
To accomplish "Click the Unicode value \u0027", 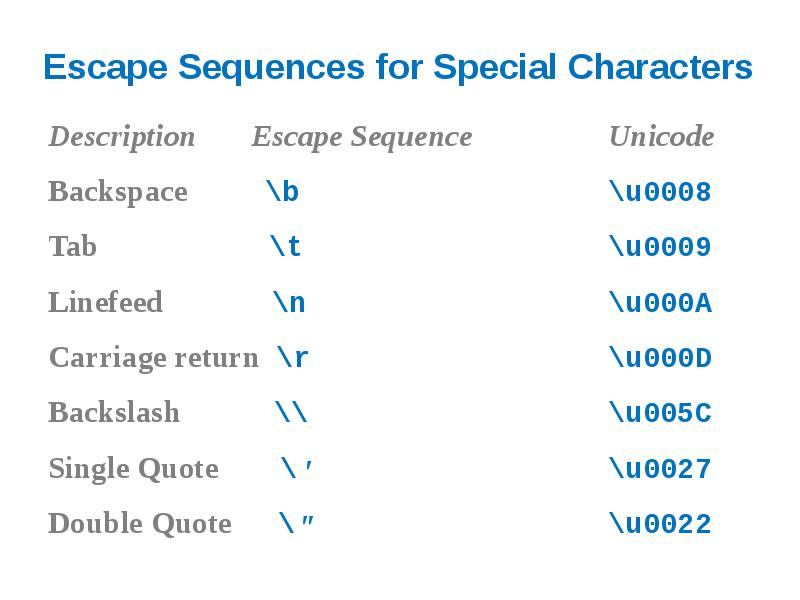I will coord(660,468).
